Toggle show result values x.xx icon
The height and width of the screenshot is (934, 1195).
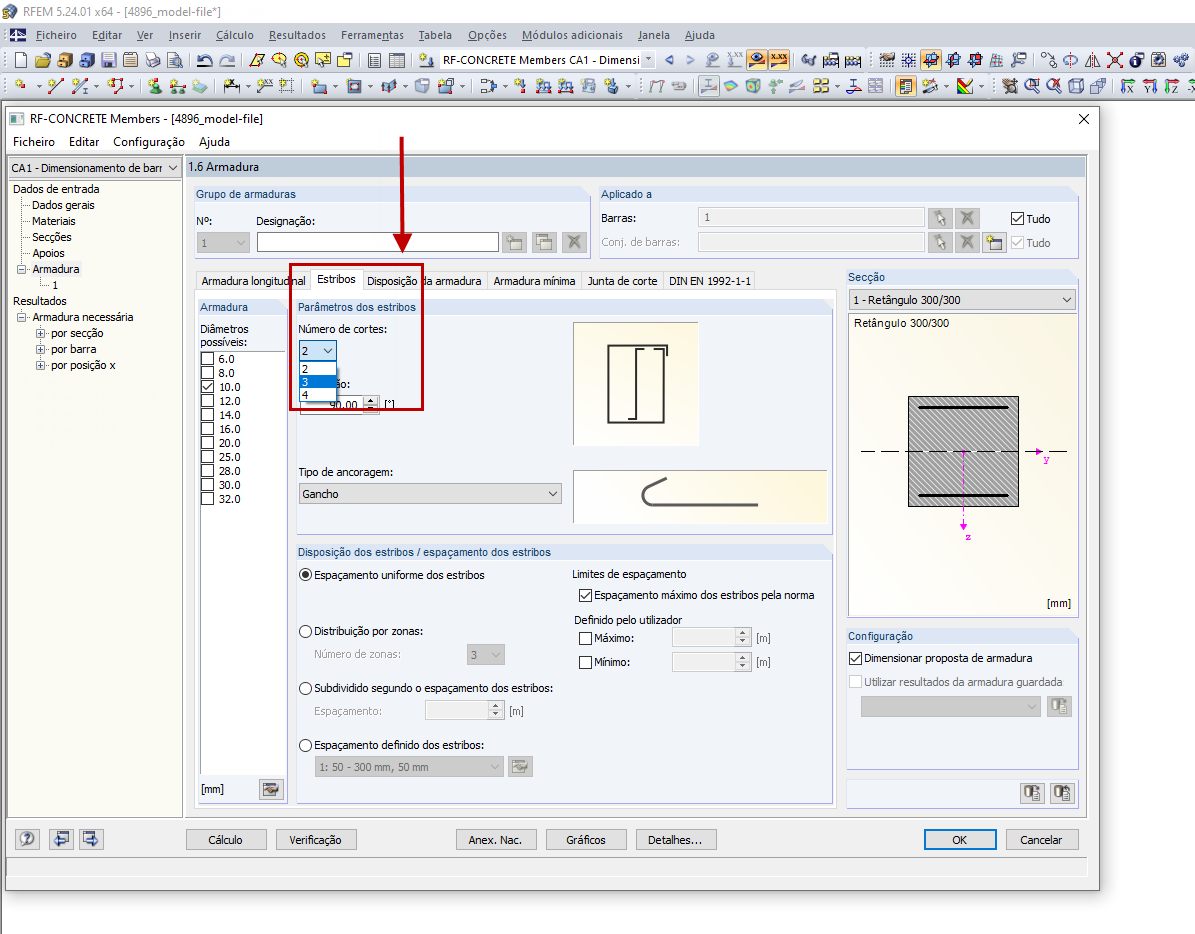point(779,59)
